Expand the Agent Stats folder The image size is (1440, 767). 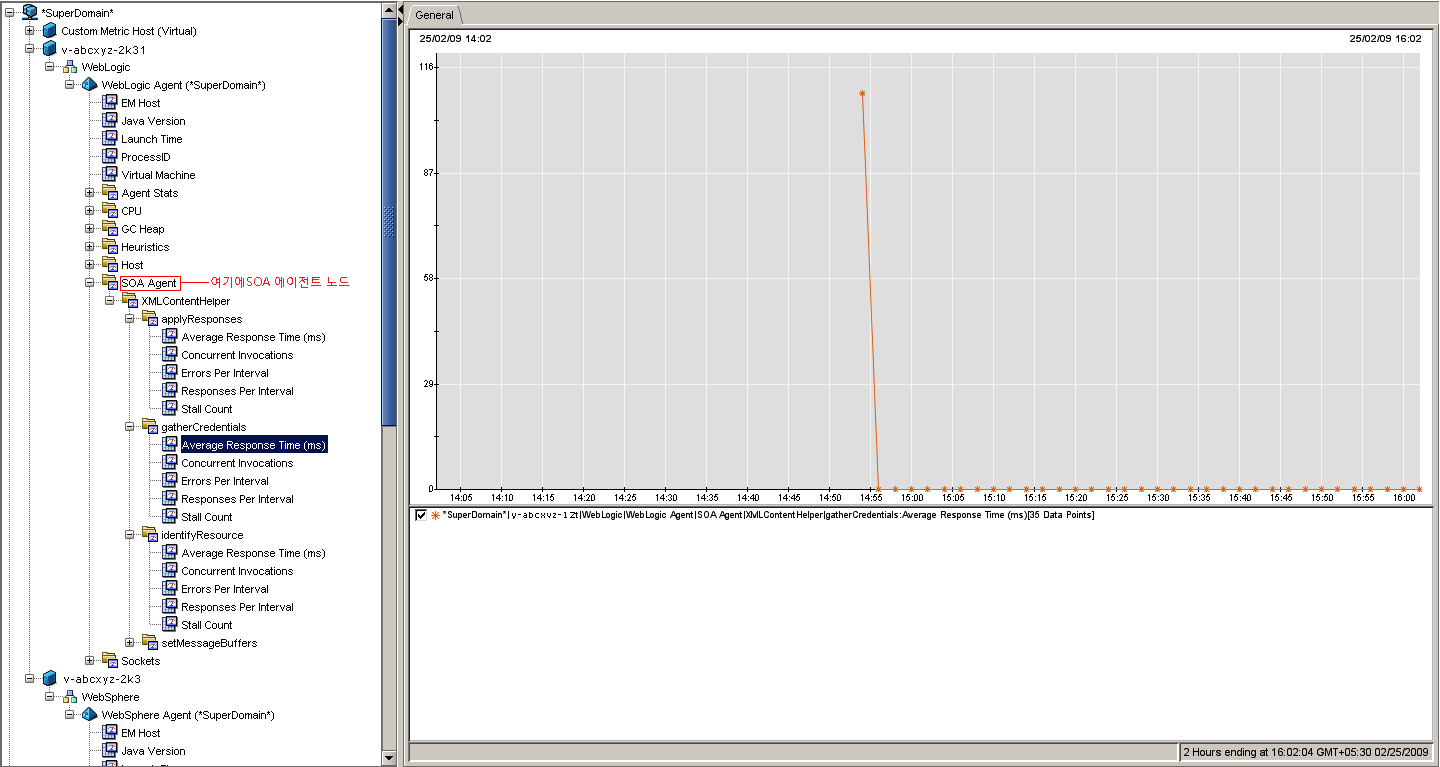click(90, 193)
